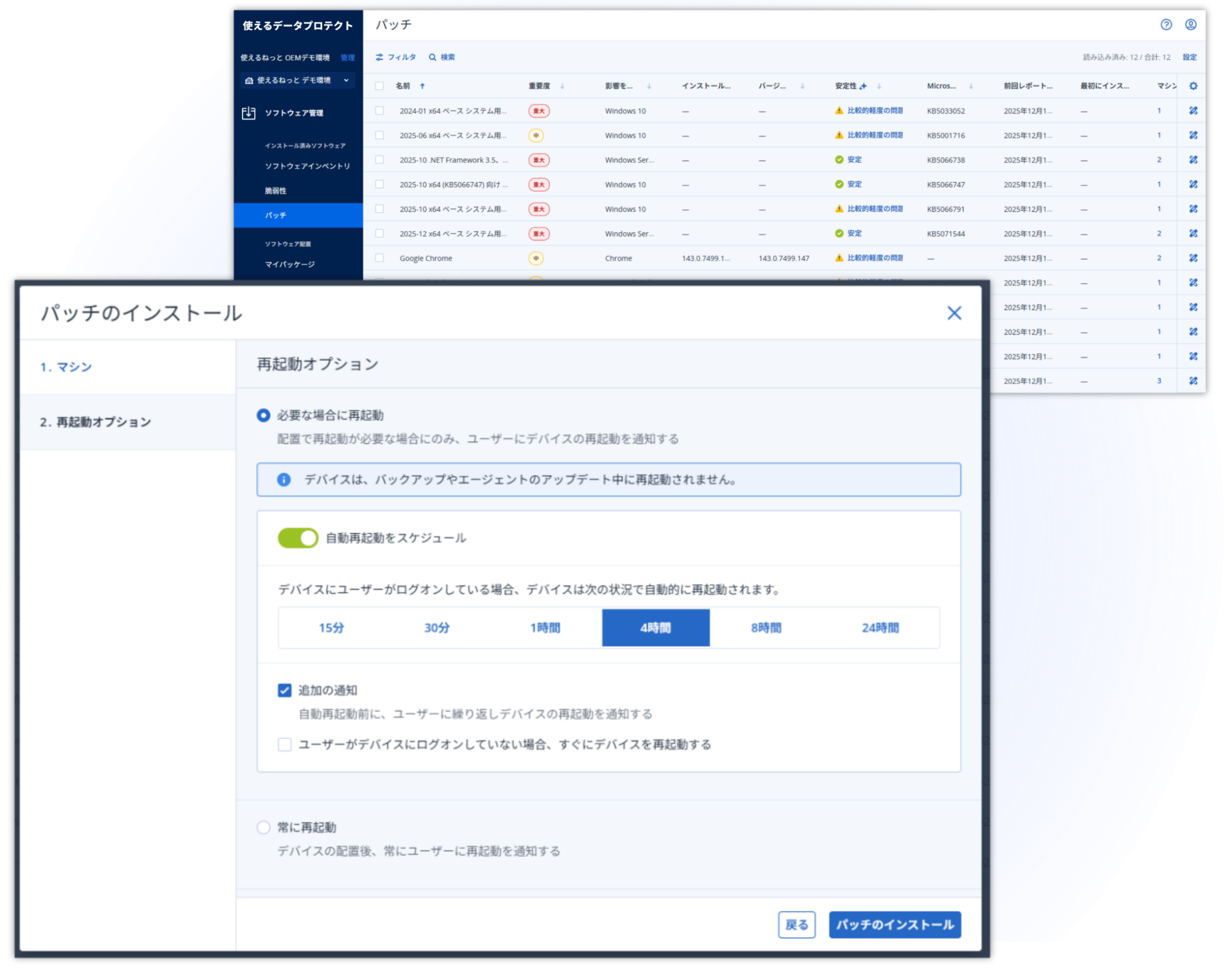
Task: Open column settings gear icon in table header
Action: [1193, 86]
